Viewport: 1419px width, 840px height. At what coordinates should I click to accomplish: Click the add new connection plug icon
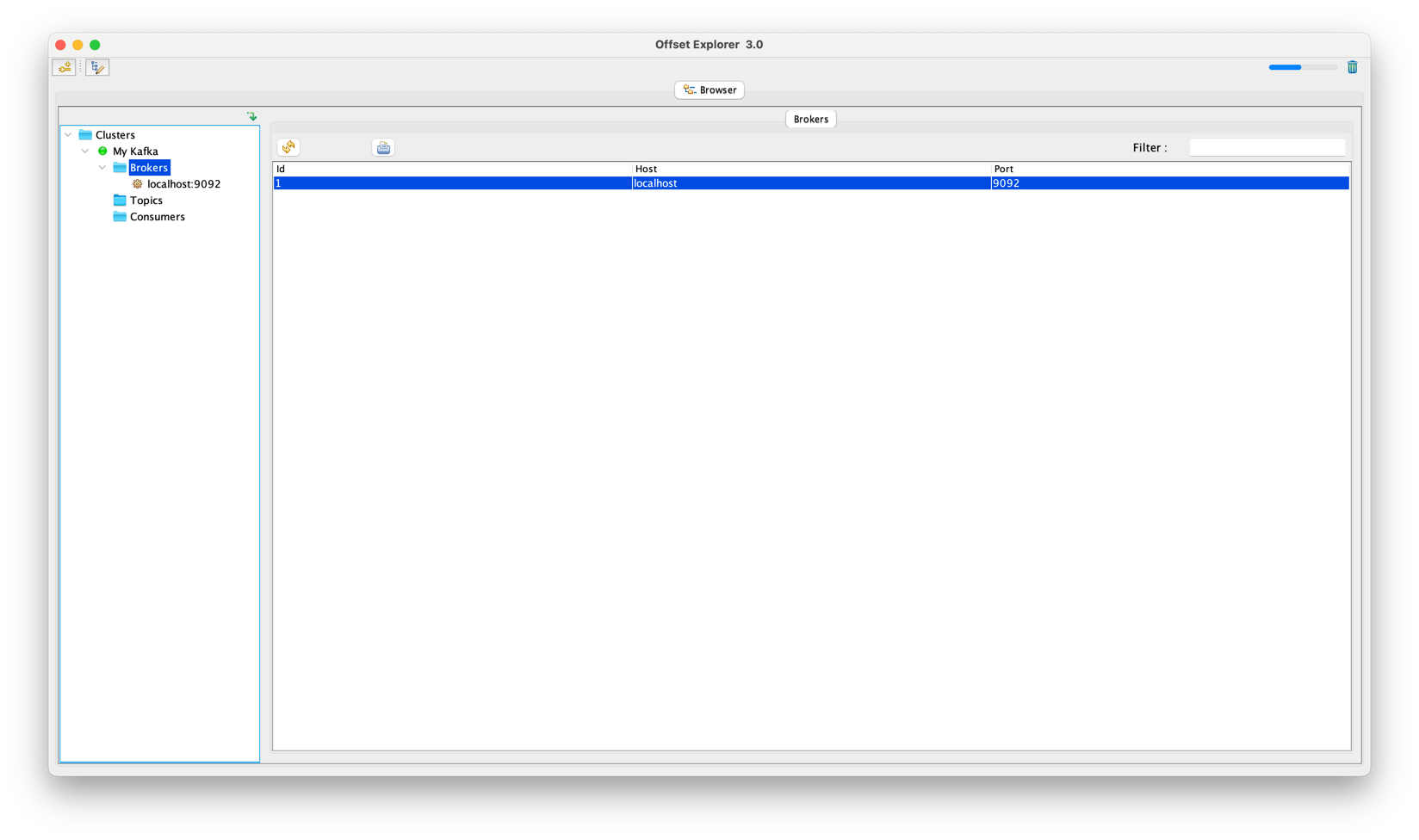pos(64,67)
